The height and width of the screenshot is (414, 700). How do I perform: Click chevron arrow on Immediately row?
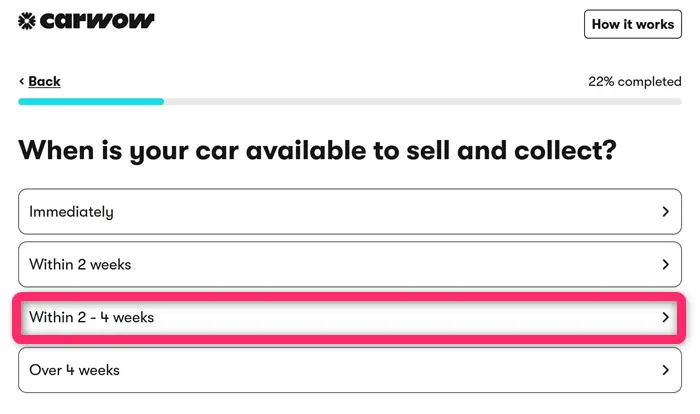tap(666, 211)
